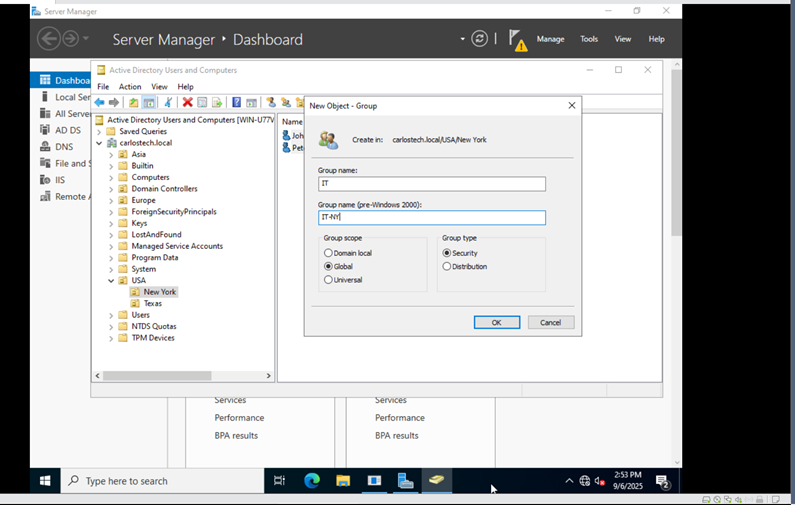Click the Up one level folder icon
Viewport: 795px width, 505px height.
point(134,102)
